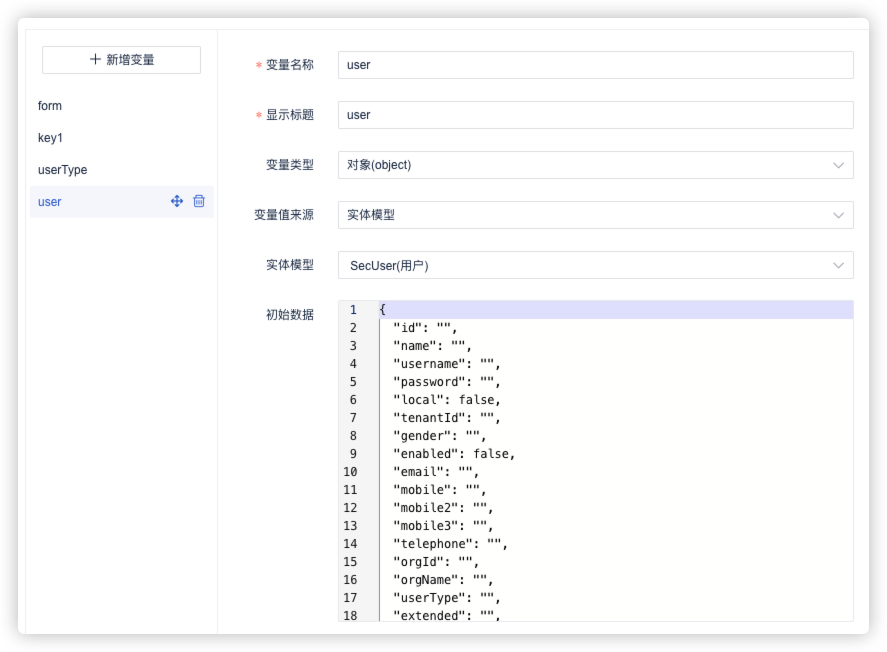Click the 新增变量 add variable button
887x652 pixels.
tap(121, 60)
